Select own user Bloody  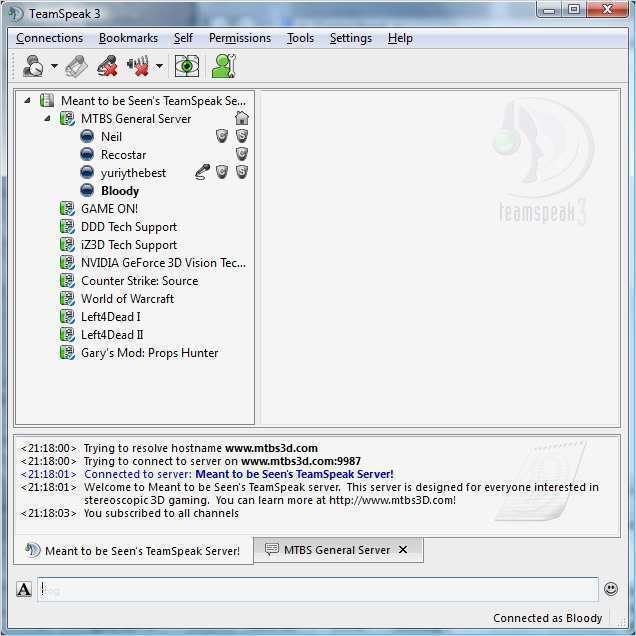point(120,191)
